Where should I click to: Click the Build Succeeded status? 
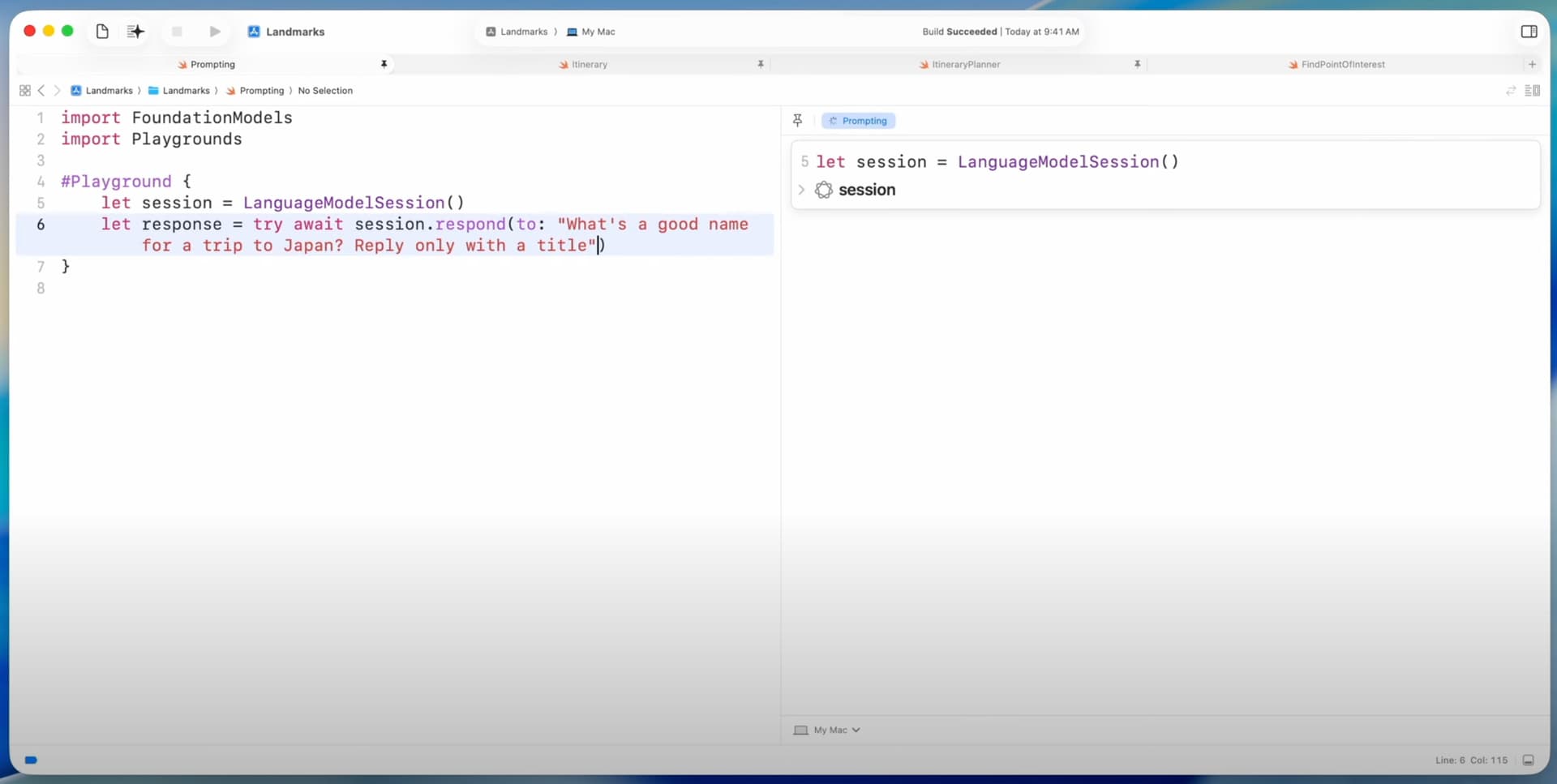coord(959,32)
